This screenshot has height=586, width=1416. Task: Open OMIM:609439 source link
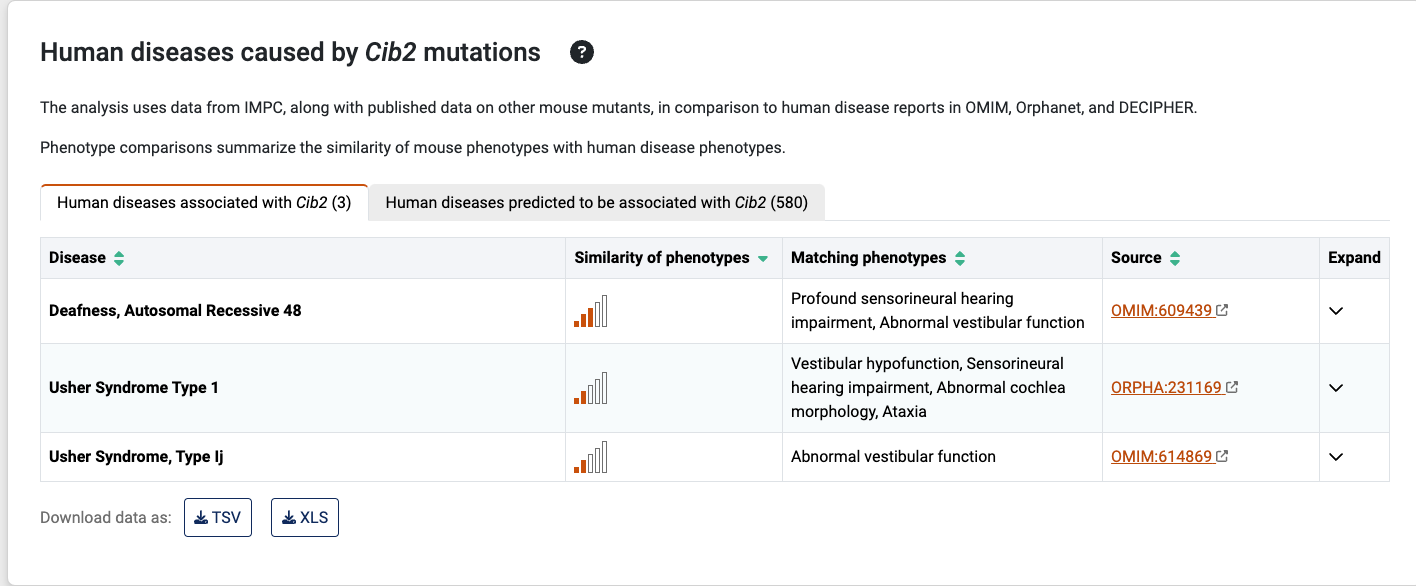click(1163, 311)
